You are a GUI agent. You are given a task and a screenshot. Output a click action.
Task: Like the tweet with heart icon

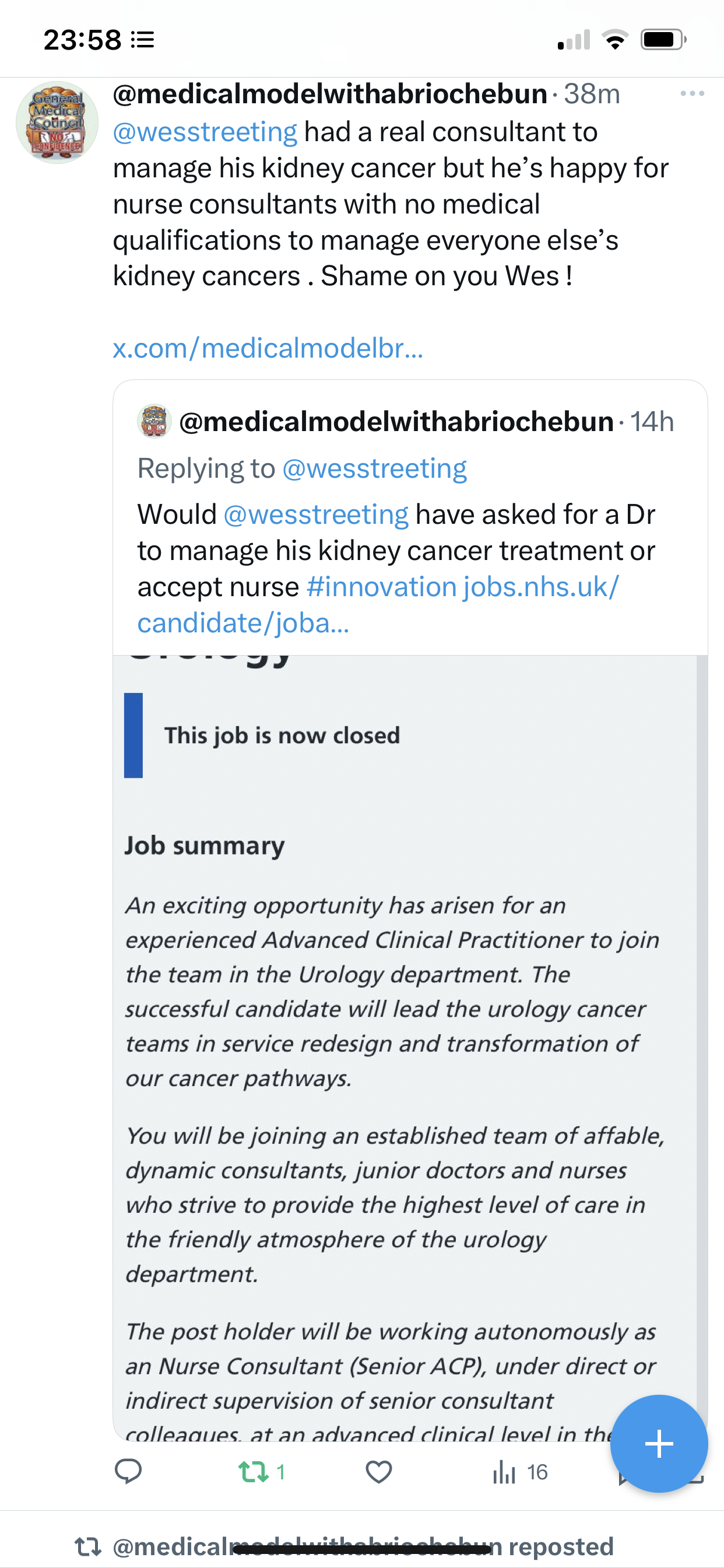(x=378, y=1472)
